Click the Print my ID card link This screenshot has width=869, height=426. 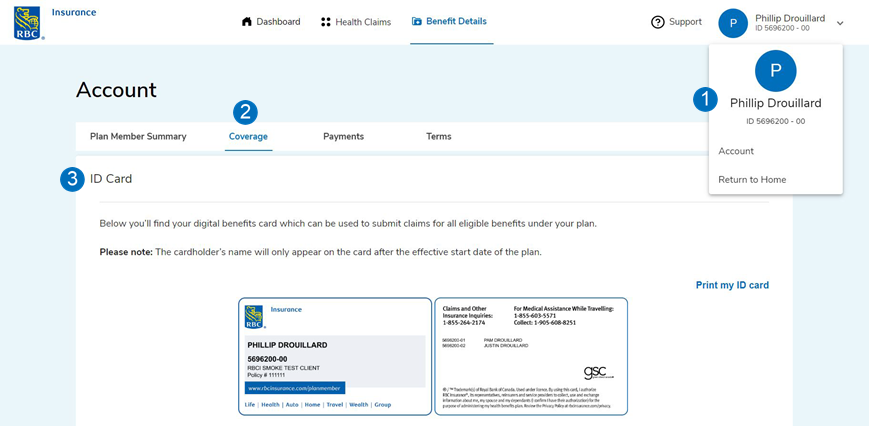click(732, 285)
